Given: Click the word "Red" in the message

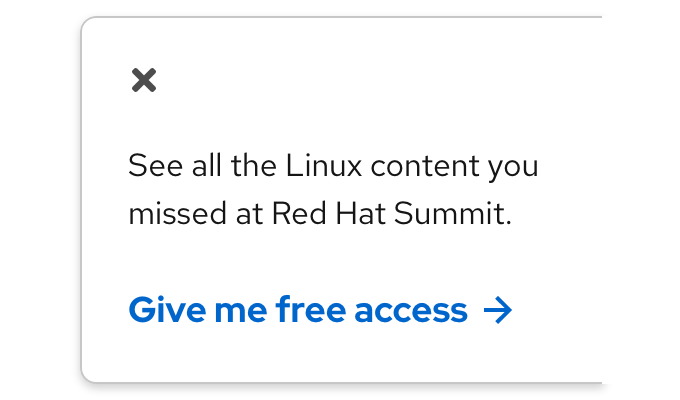Looking at the screenshot, I should coord(300,214).
